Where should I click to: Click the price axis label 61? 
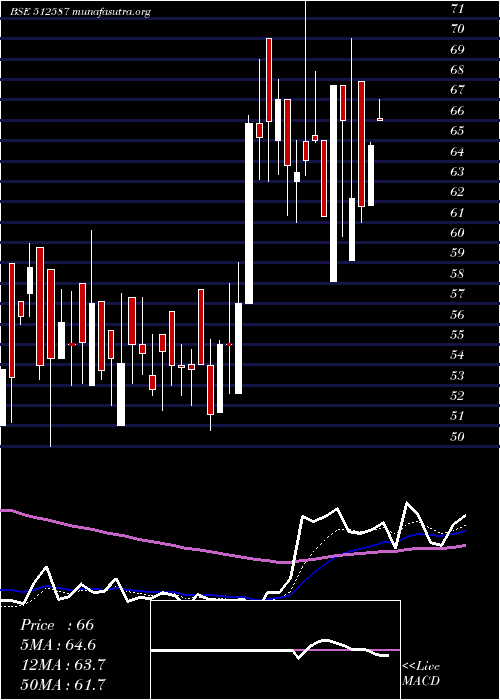coord(458,212)
